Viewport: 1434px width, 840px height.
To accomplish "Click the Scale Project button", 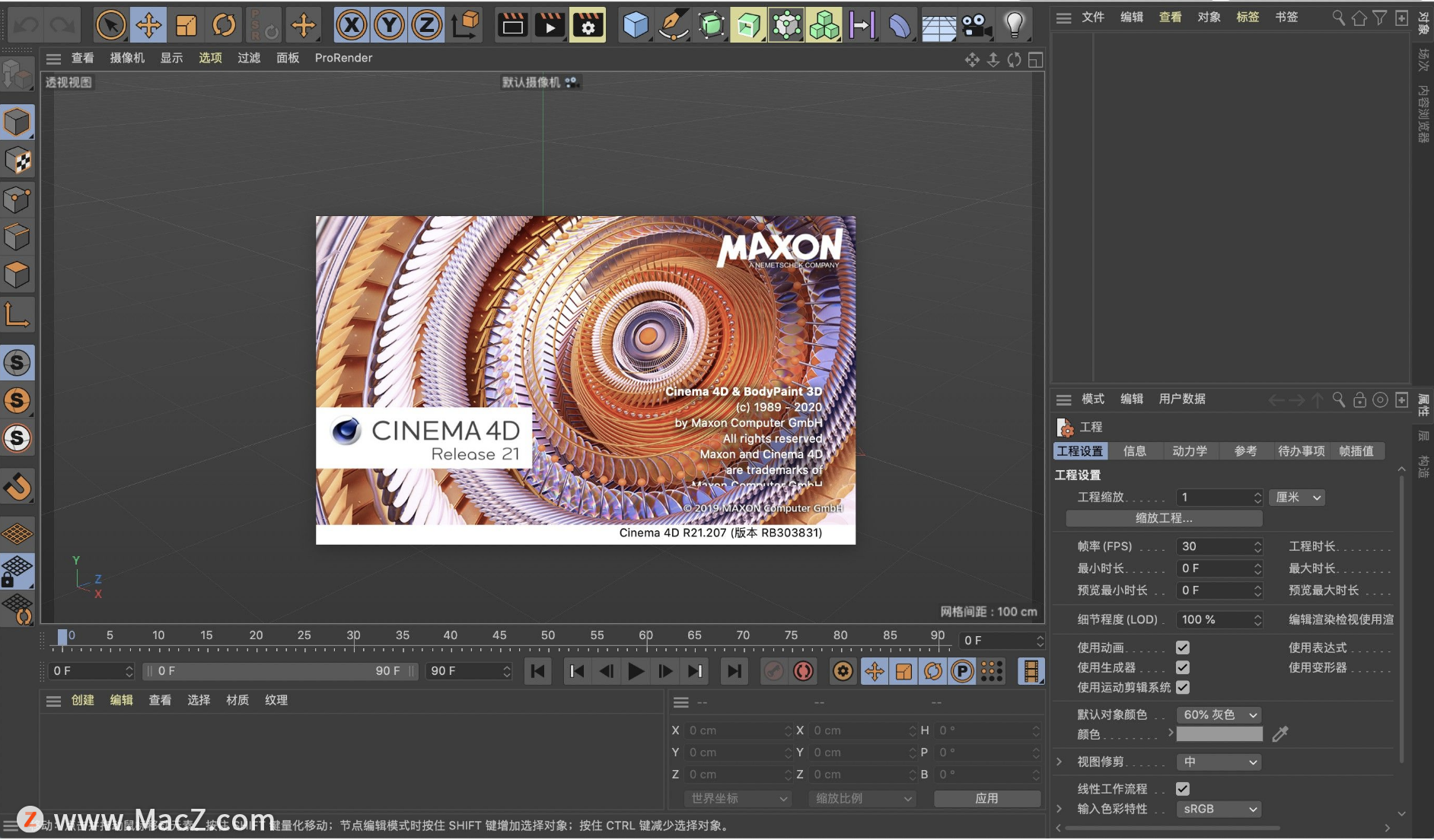I will coord(1164,518).
